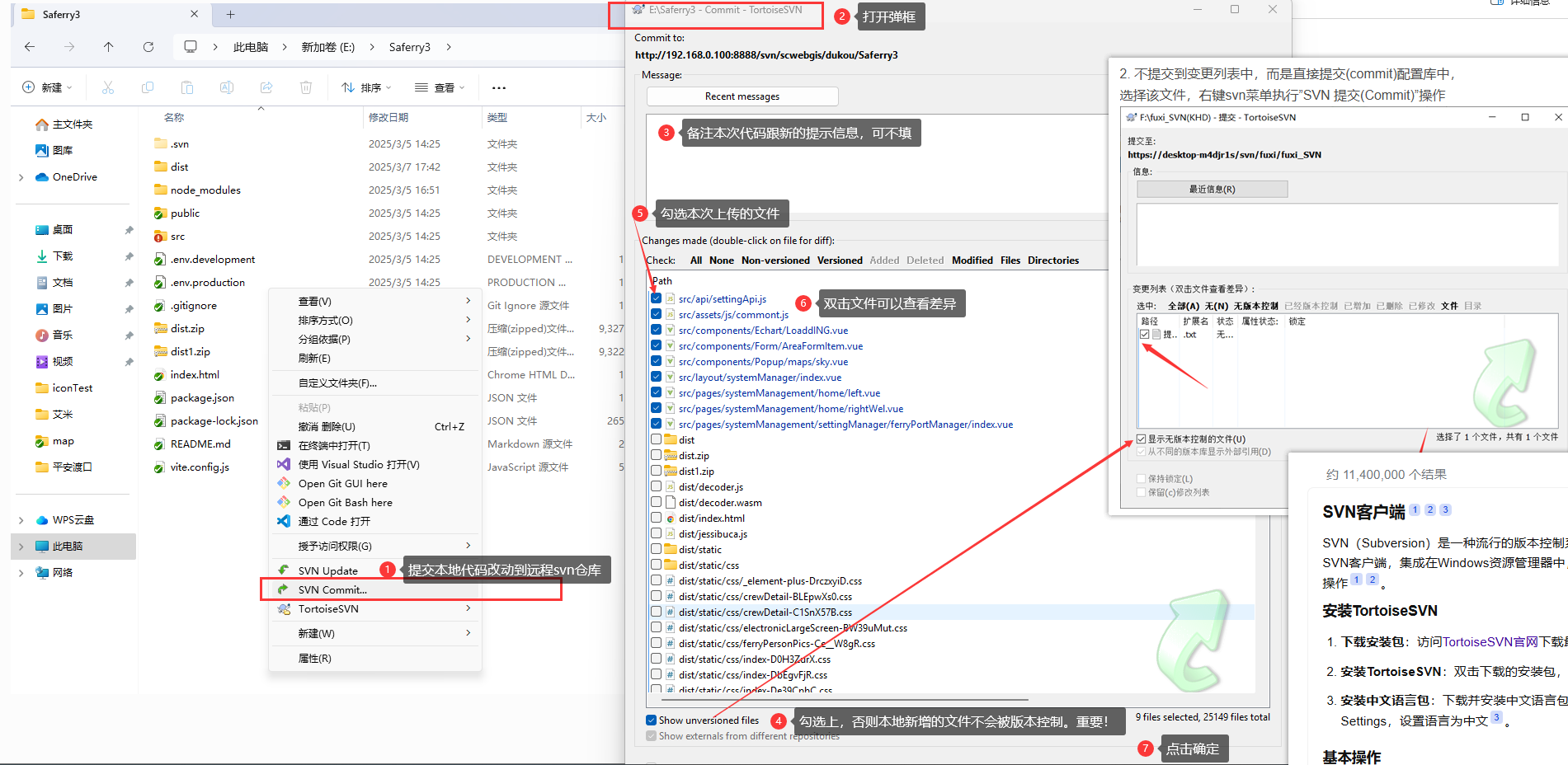Click the Non-versioned check filter link

click(x=775, y=260)
